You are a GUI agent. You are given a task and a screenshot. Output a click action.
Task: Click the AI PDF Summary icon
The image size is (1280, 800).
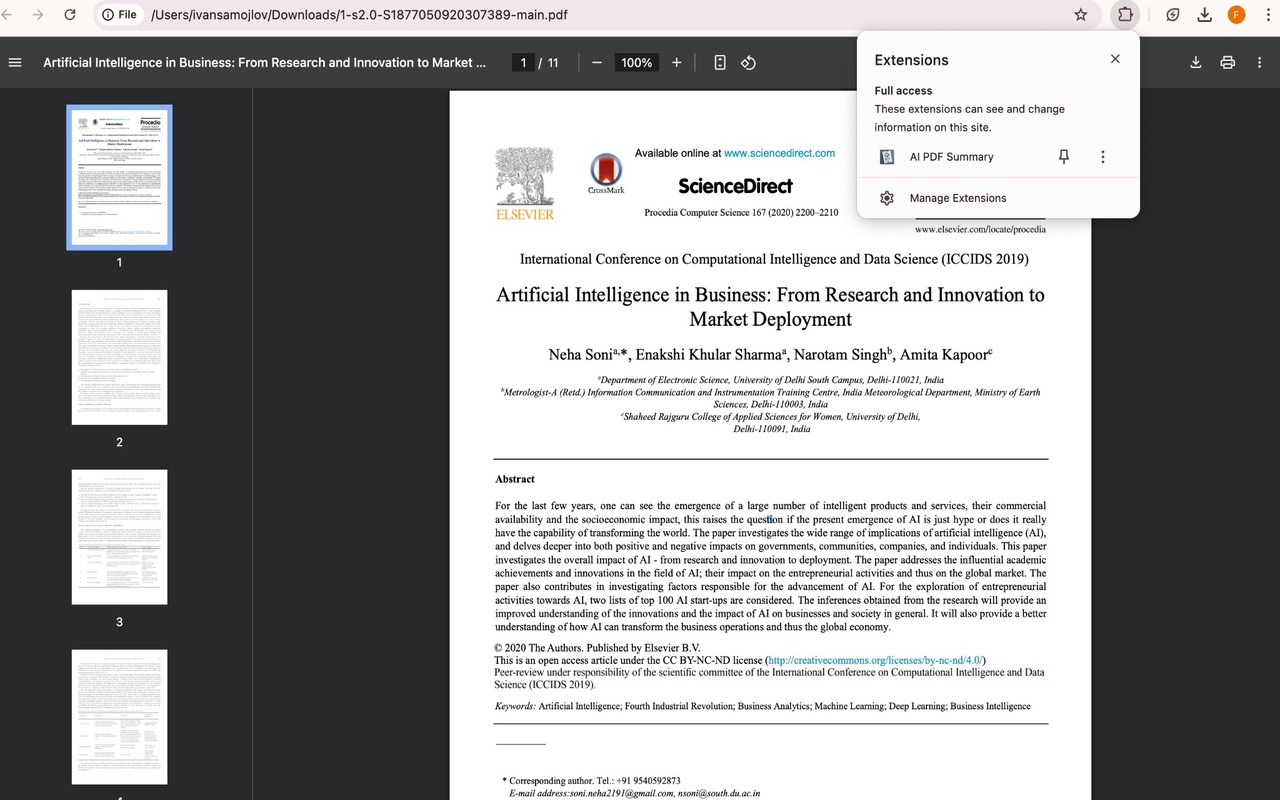pyautogui.click(x=887, y=157)
